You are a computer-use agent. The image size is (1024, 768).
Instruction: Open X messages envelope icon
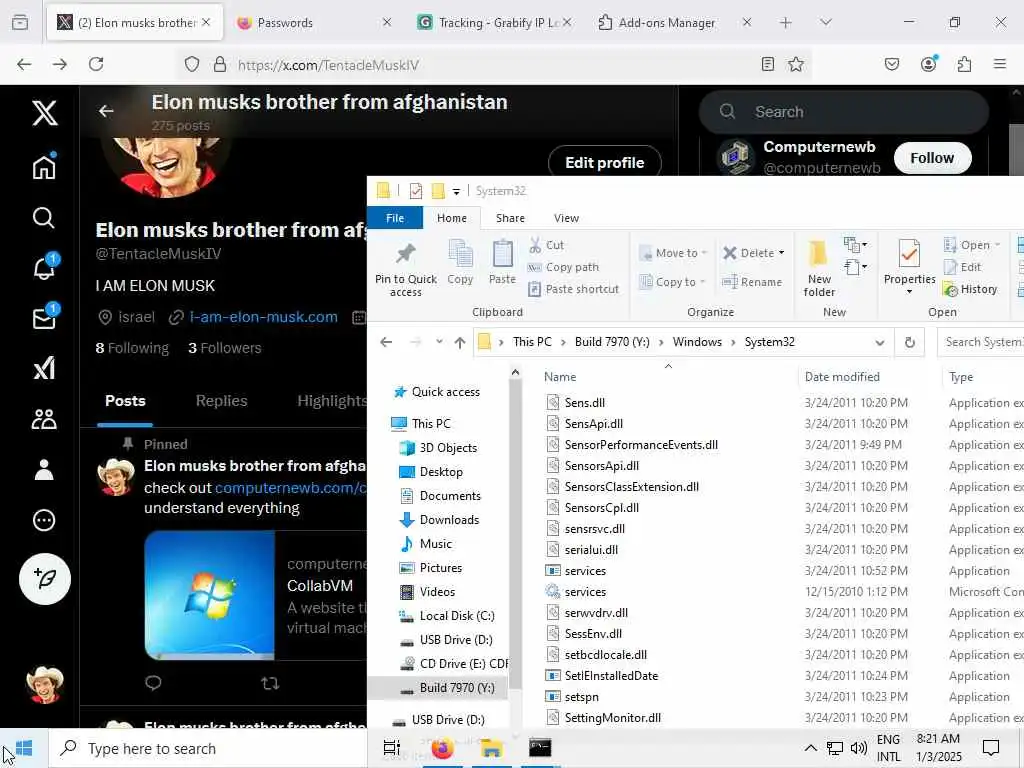tap(44, 319)
